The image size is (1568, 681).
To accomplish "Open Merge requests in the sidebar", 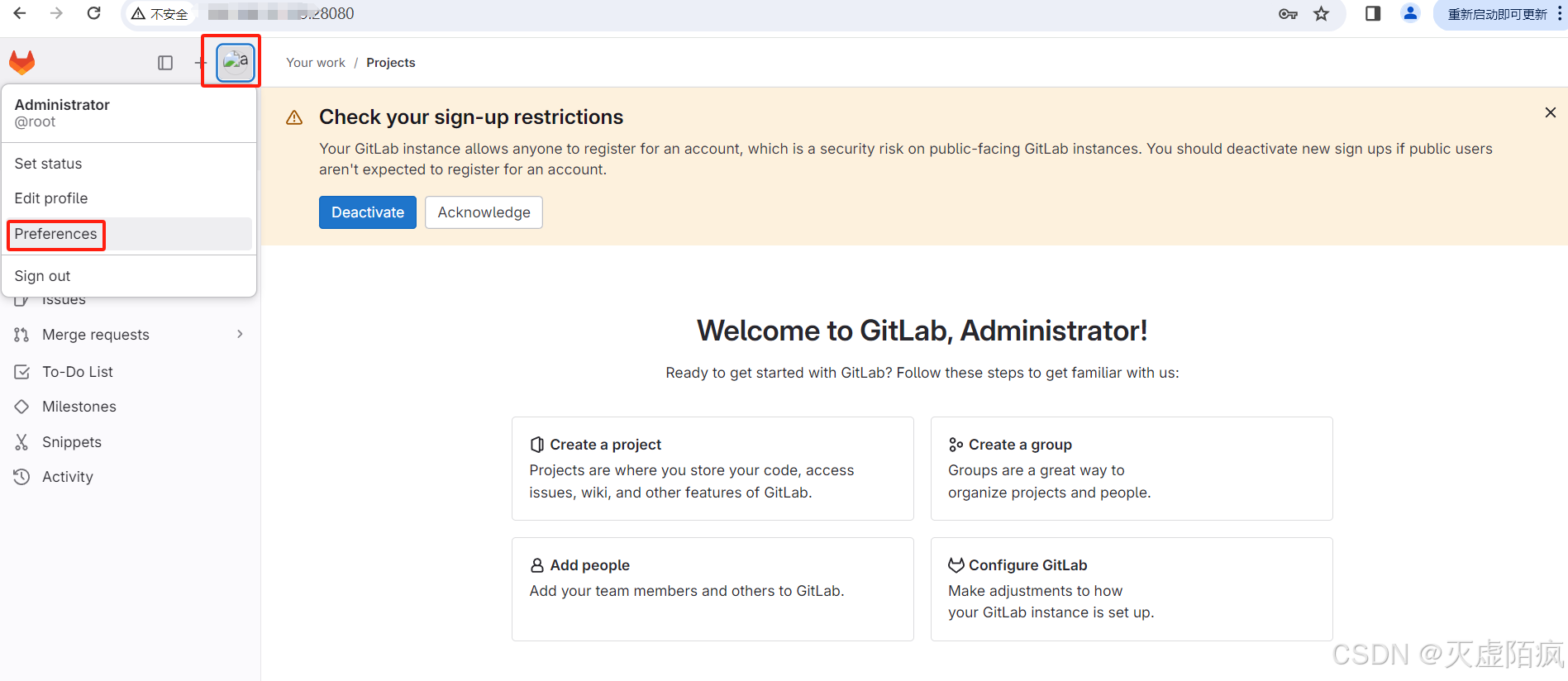I will point(130,335).
